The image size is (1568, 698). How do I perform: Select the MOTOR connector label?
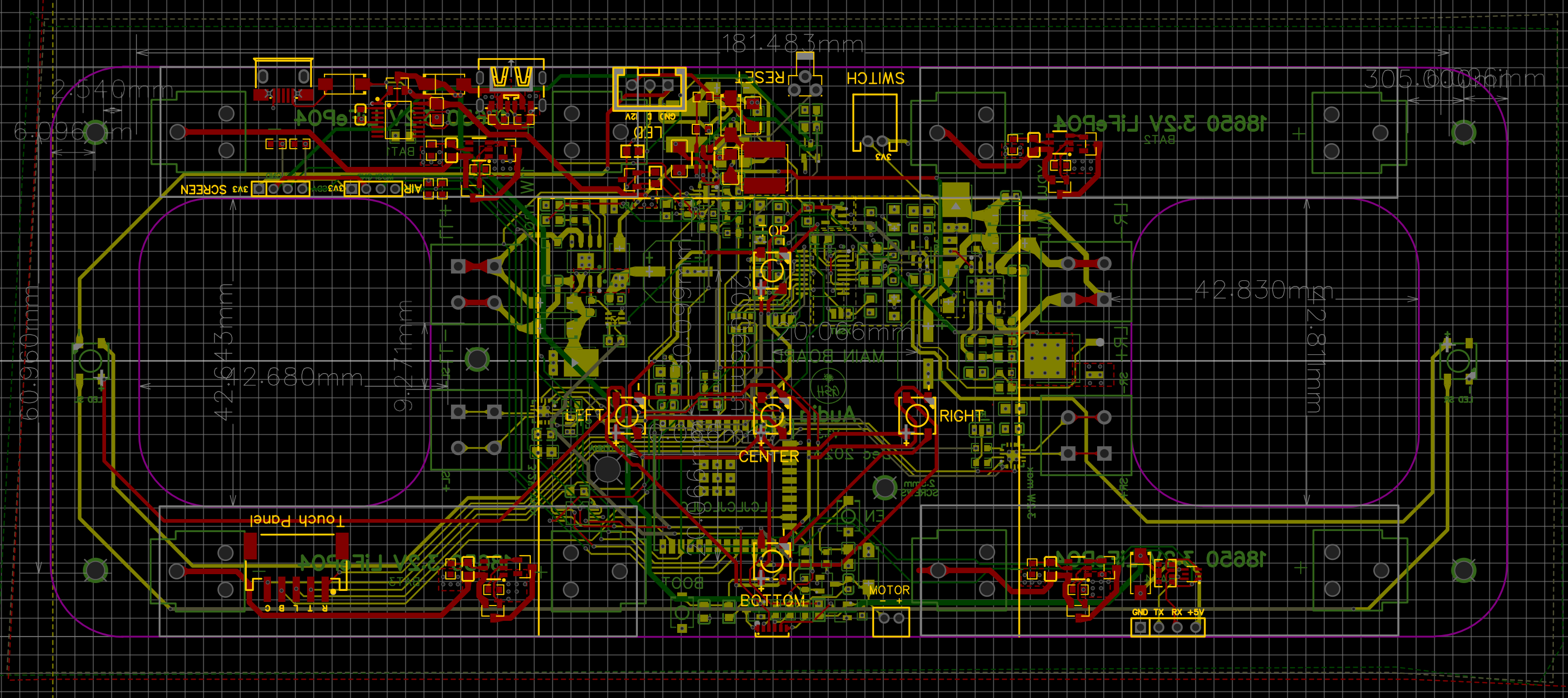pyautogui.click(x=889, y=590)
